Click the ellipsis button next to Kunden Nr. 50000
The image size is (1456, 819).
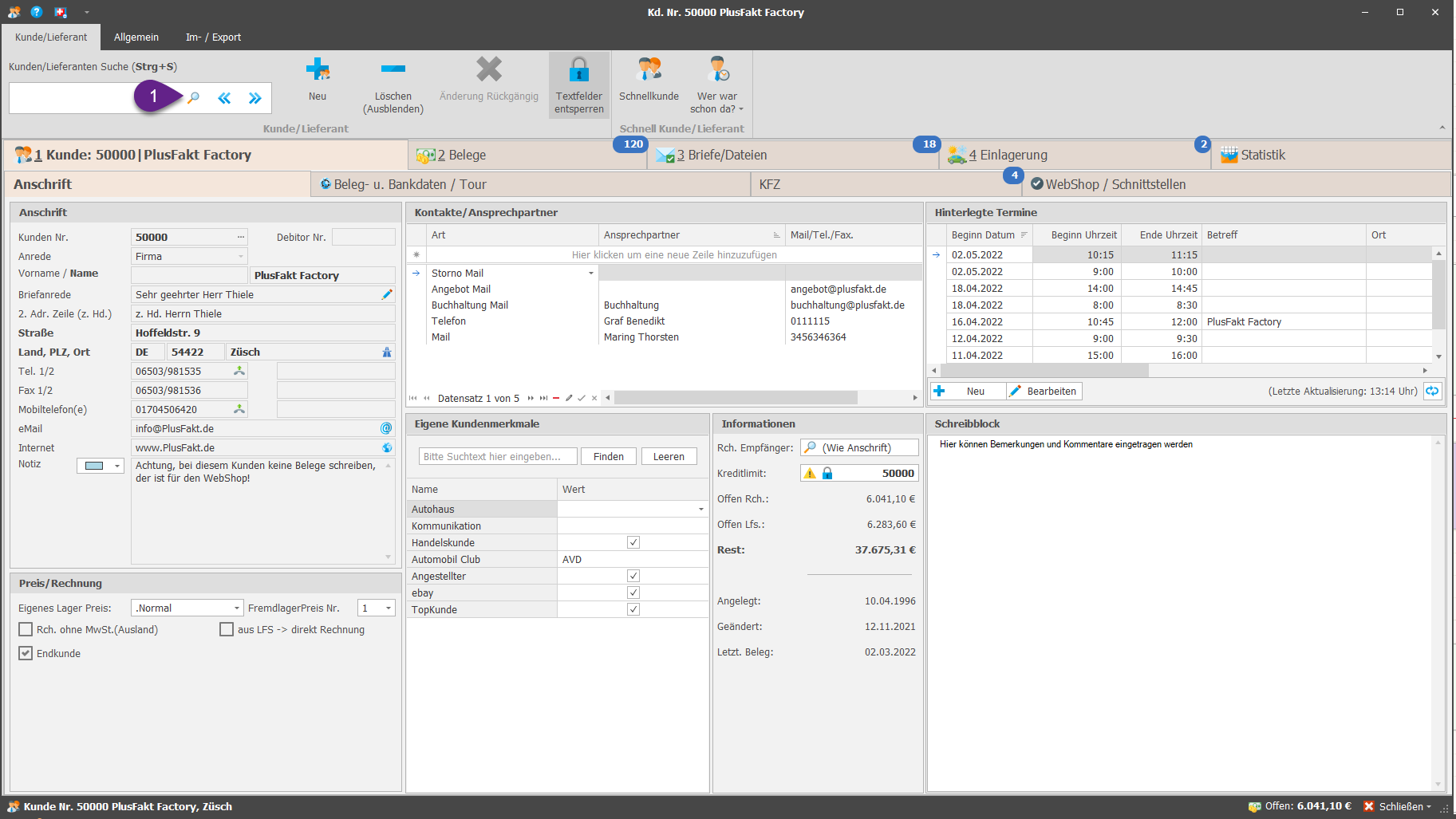[241, 237]
